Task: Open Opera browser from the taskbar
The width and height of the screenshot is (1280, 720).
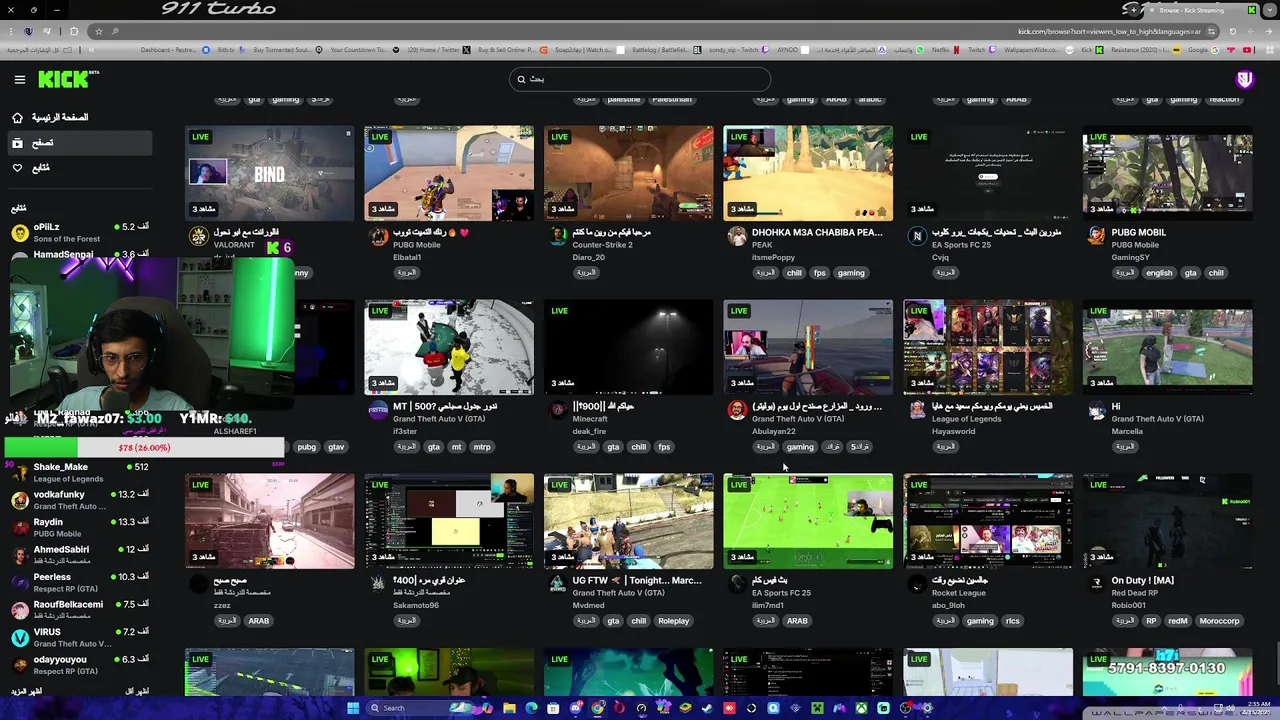Action: click(x=619, y=708)
